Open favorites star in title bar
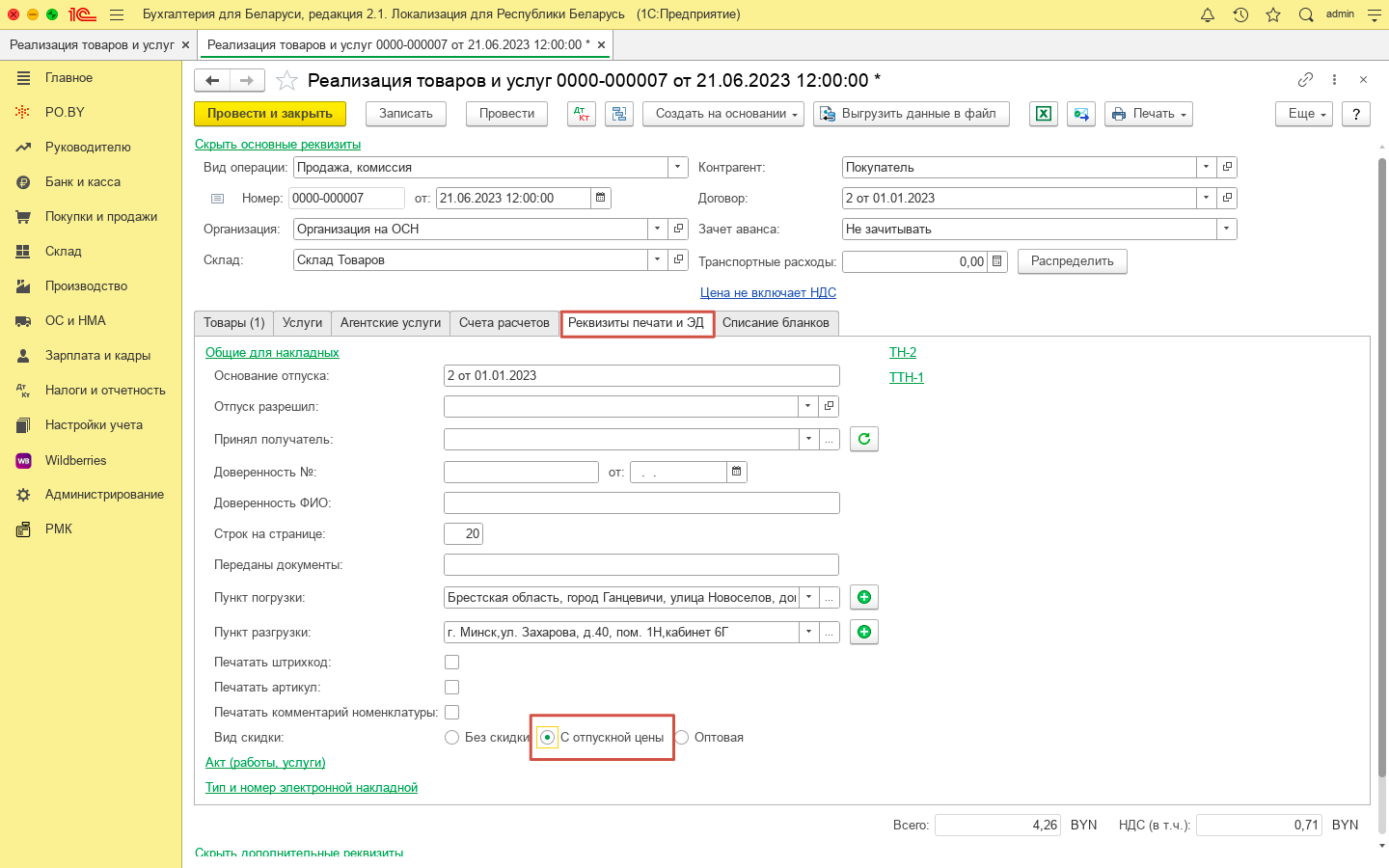The image size is (1389, 868). click(1273, 14)
